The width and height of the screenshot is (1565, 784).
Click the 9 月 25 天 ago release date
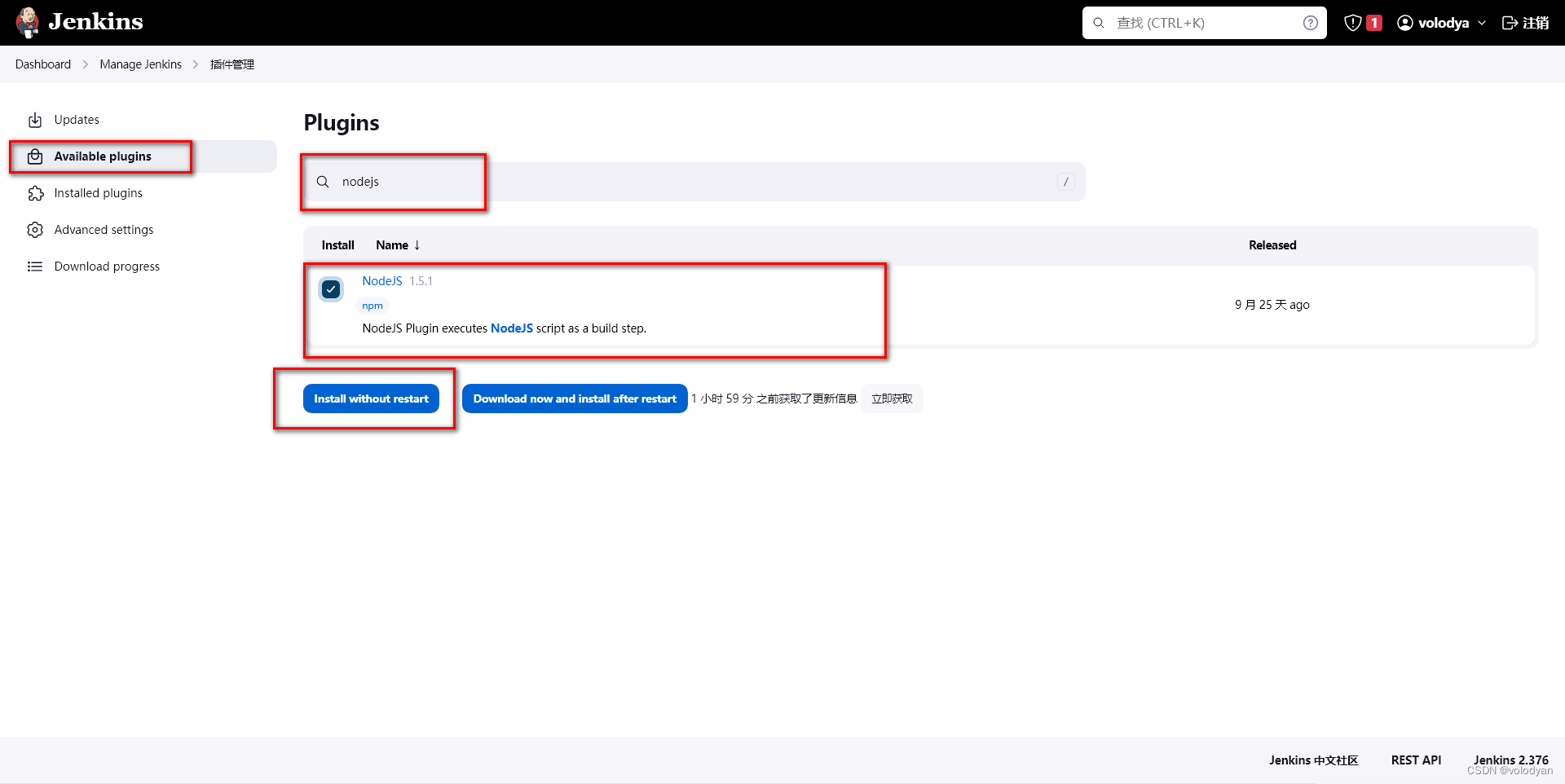tap(1272, 305)
